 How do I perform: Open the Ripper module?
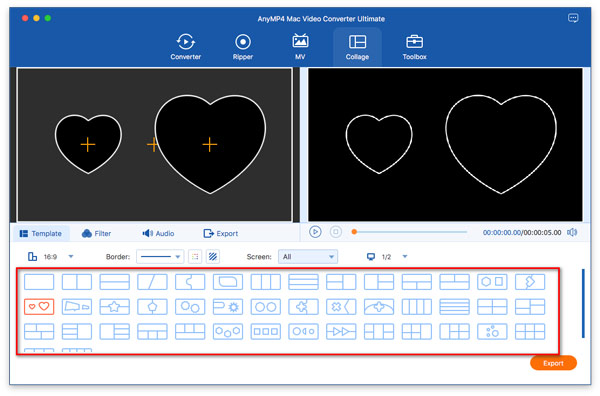[243, 47]
